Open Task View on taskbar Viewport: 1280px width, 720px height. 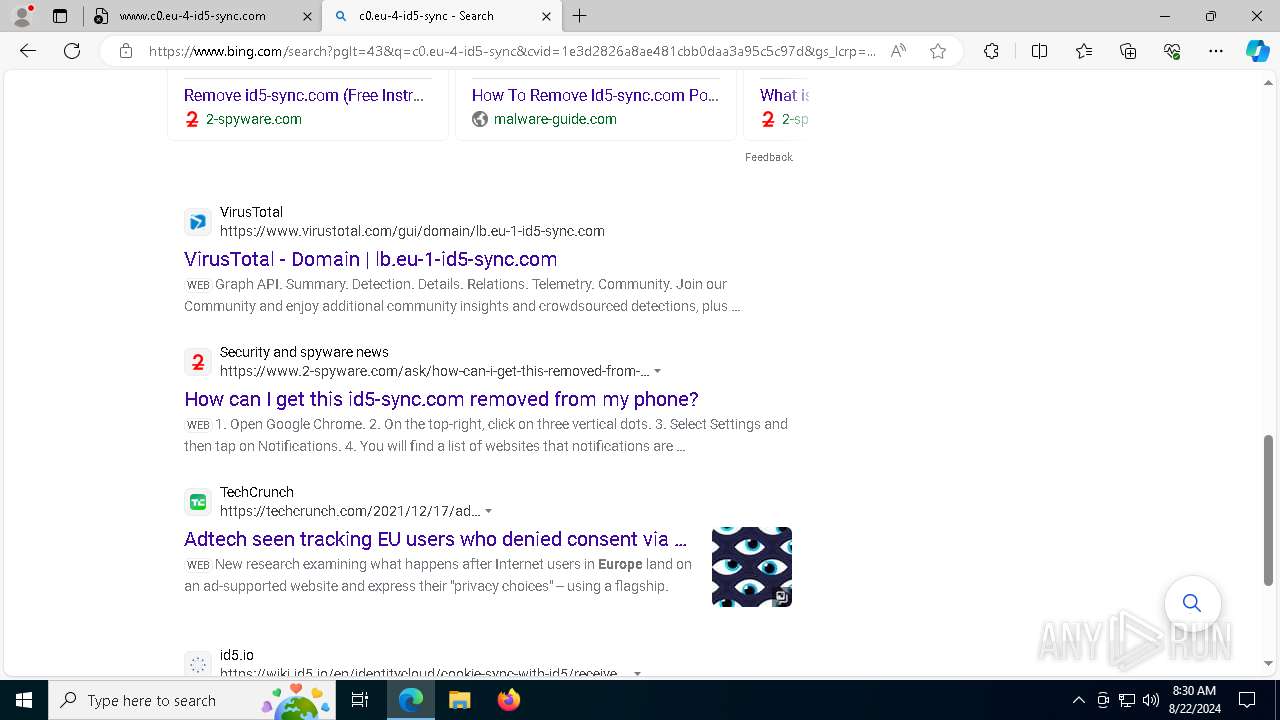(361, 700)
